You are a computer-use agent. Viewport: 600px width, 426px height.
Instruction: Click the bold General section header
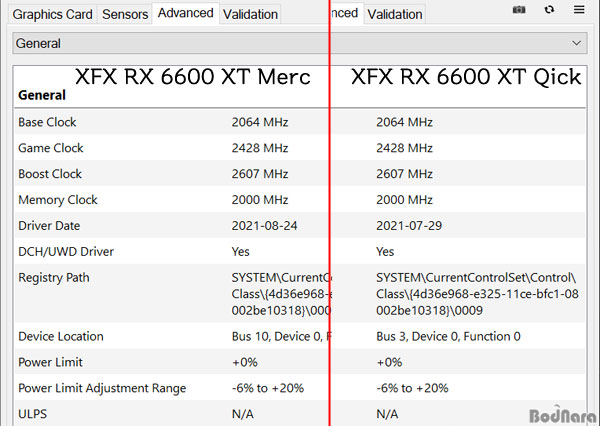point(42,95)
